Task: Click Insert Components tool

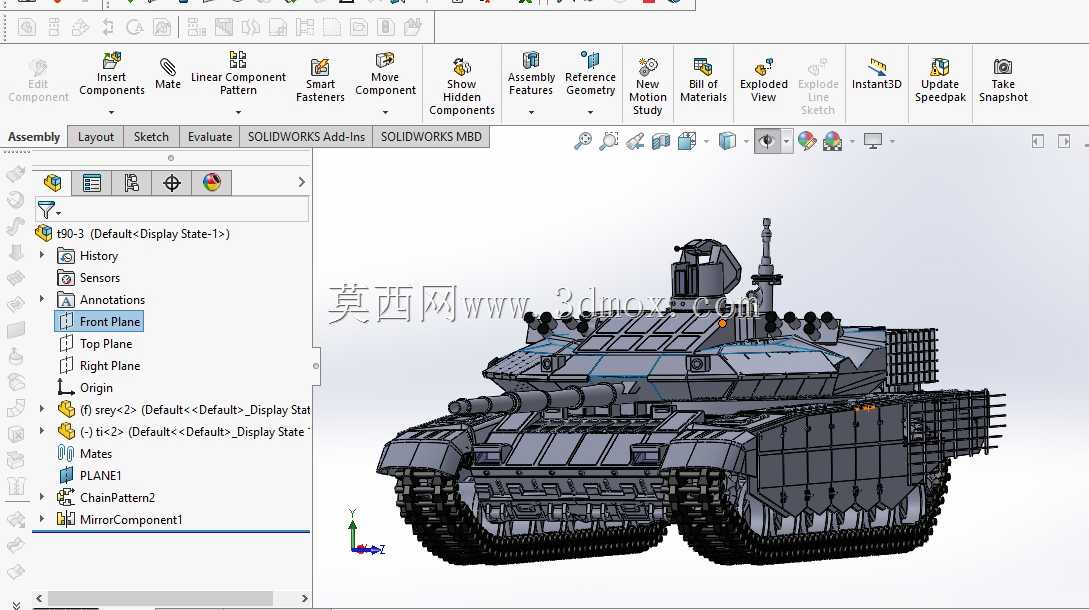Action: [111, 74]
